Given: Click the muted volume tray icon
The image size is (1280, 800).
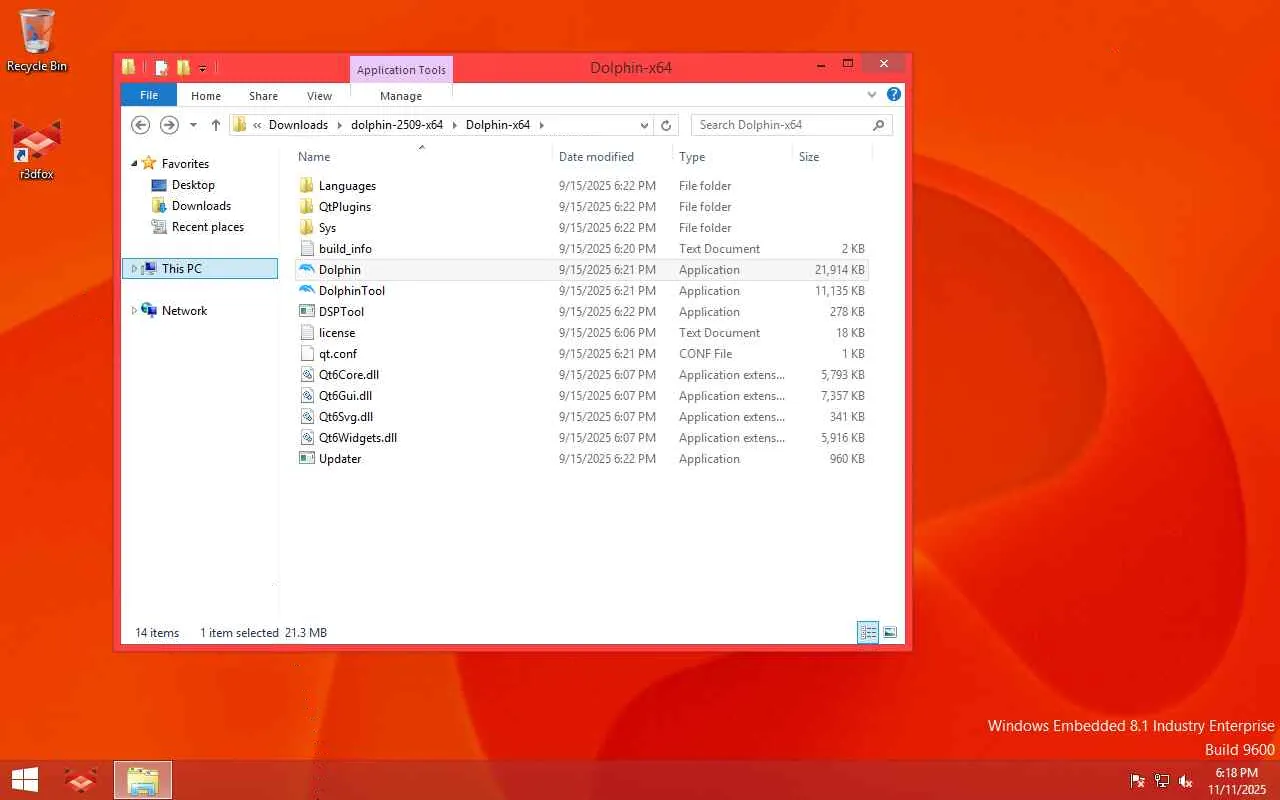Looking at the screenshot, I should (1186, 781).
